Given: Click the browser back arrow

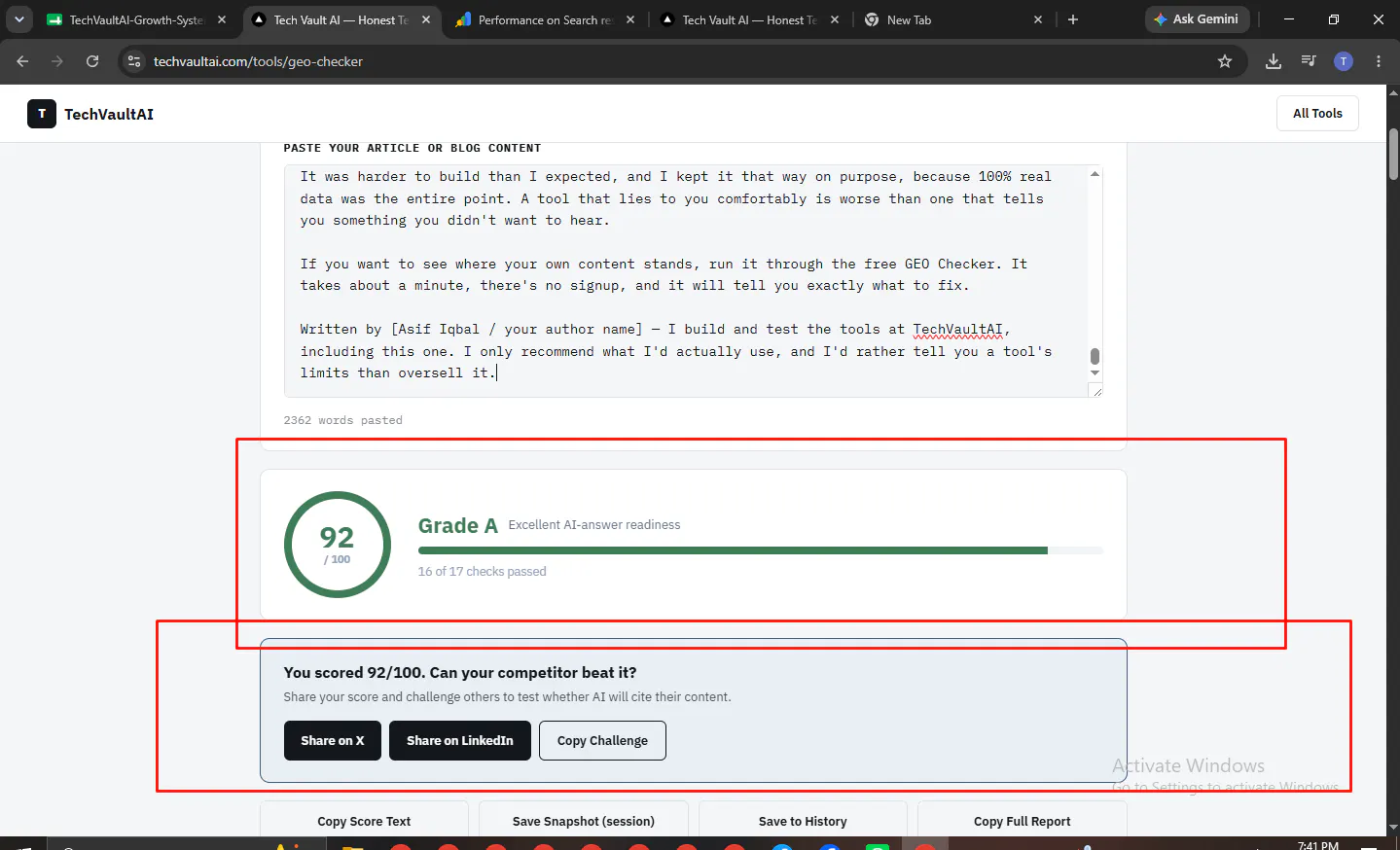Looking at the screenshot, I should (22, 61).
